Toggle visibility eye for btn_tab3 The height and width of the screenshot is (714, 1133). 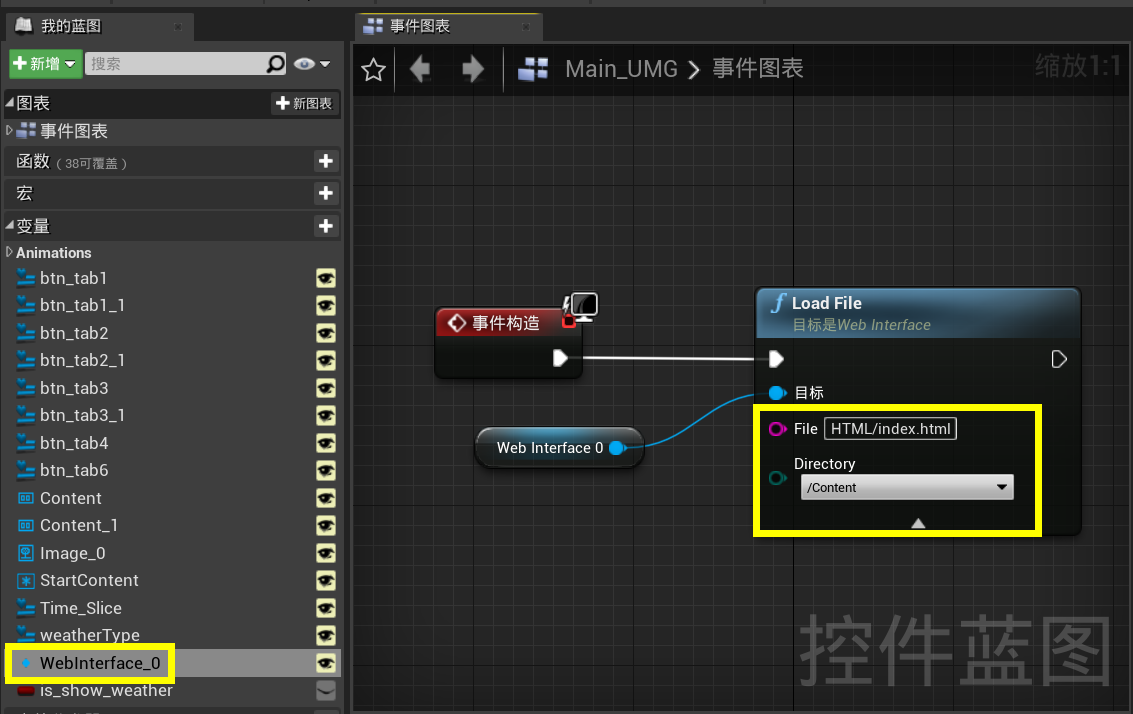tap(326, 388)
